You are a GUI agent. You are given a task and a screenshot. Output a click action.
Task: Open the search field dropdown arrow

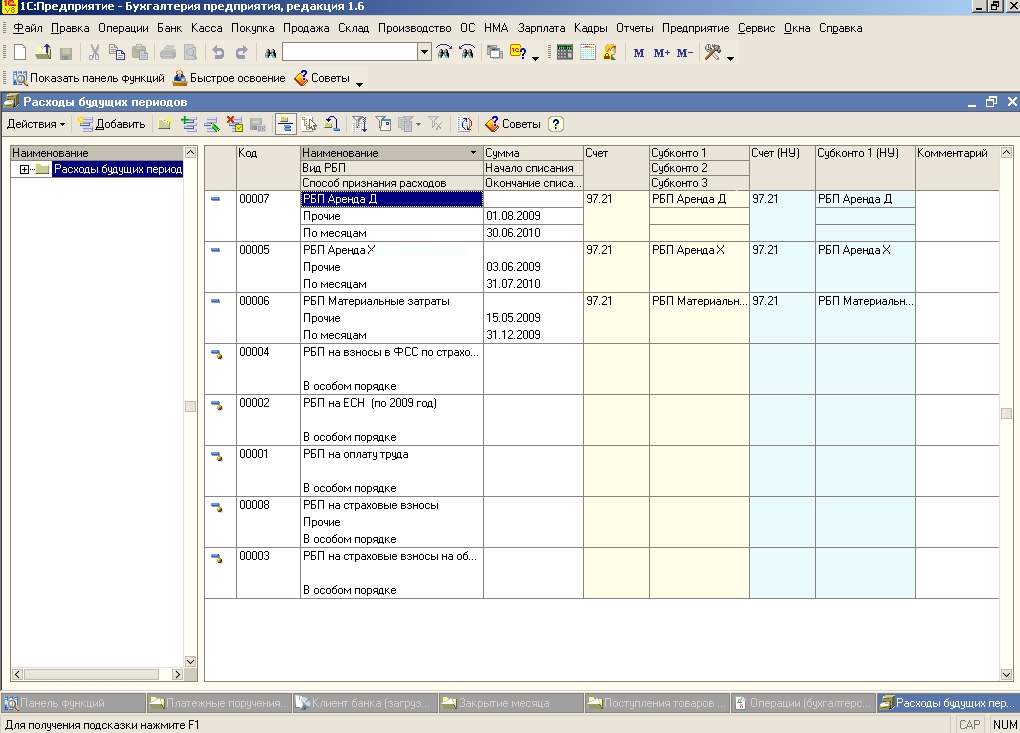pos(424,52)
